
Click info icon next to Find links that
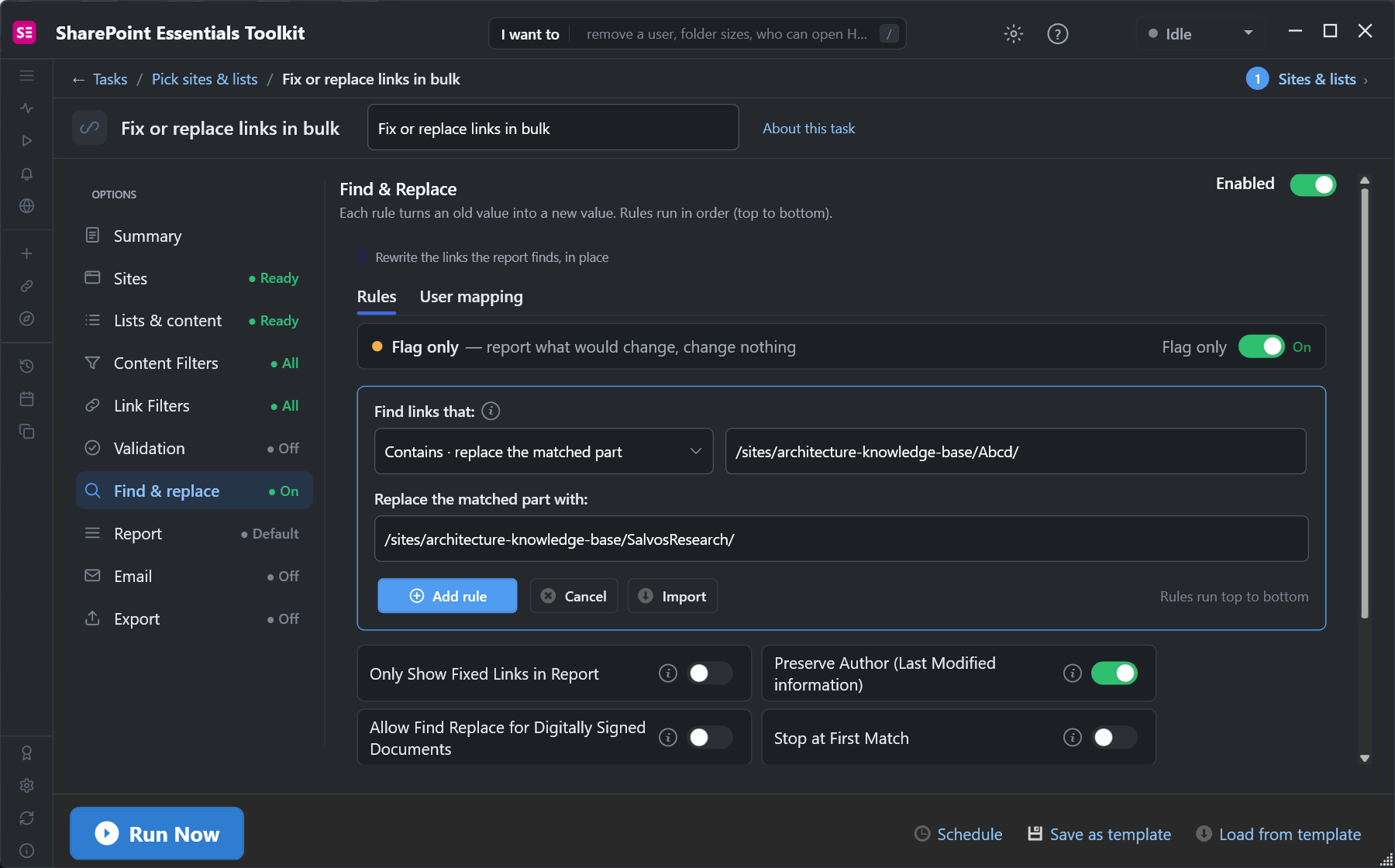[491, 411]
